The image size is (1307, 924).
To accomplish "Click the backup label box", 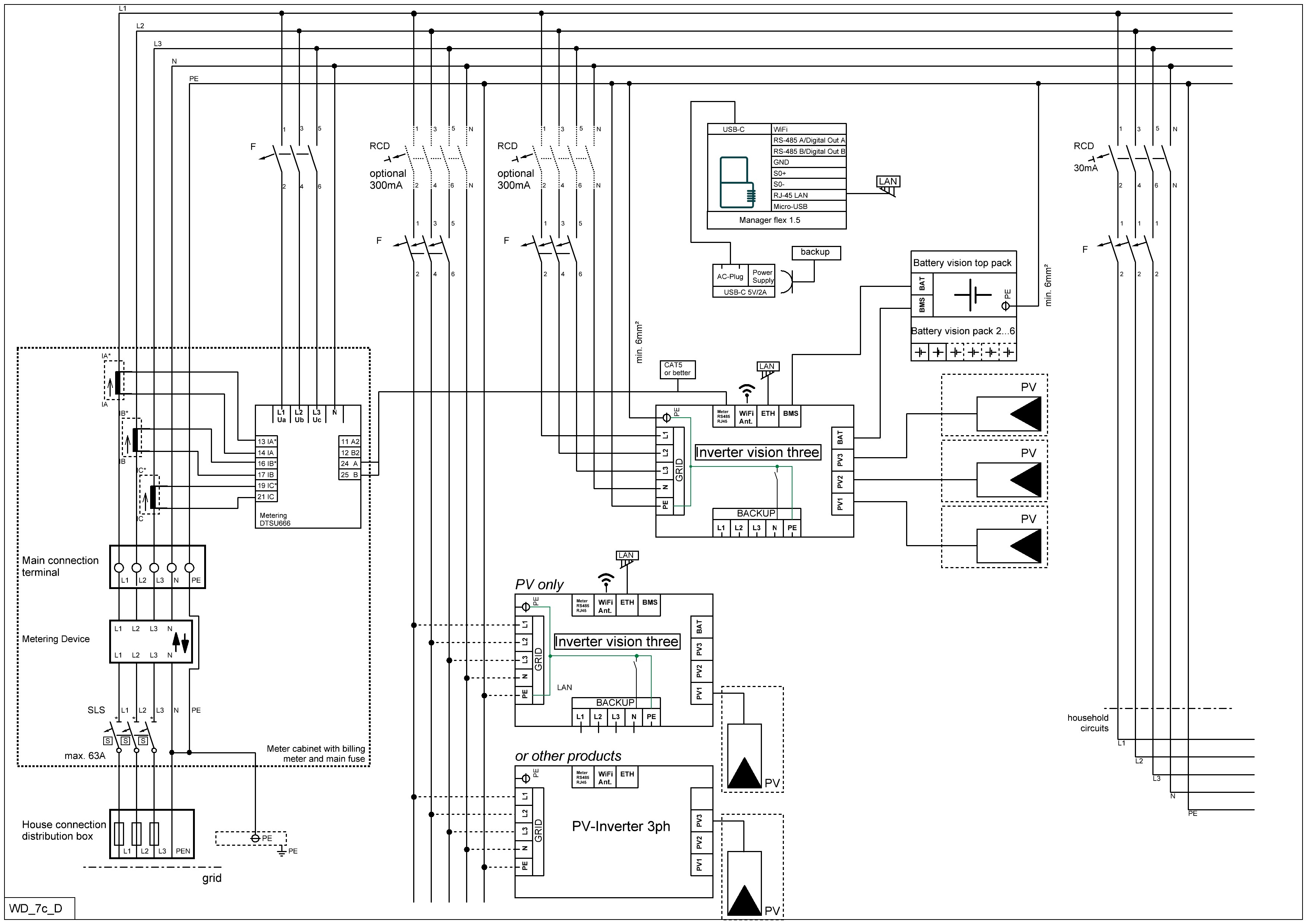I will 816,252.
